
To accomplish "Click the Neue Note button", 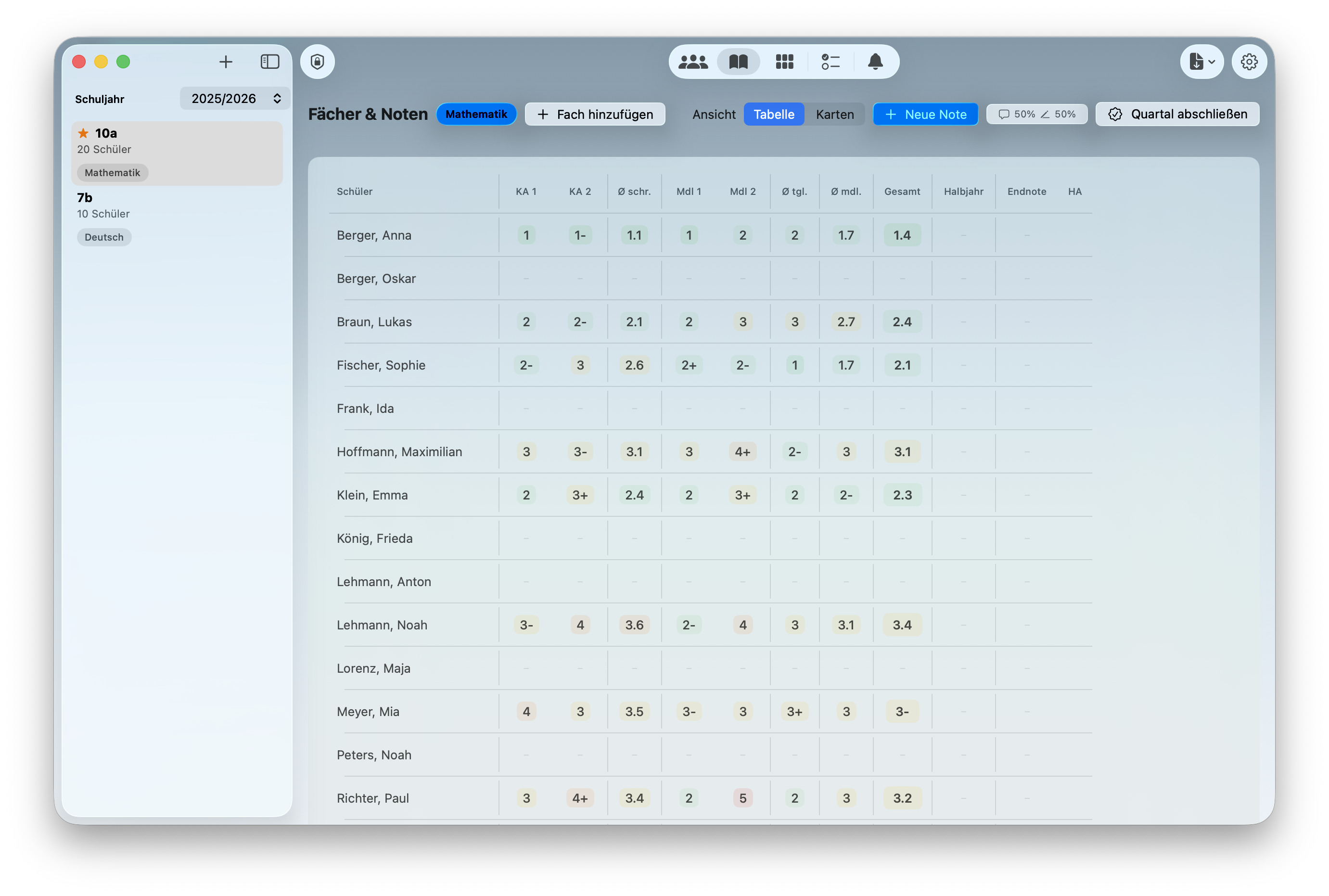I will (x=926, y=115).
